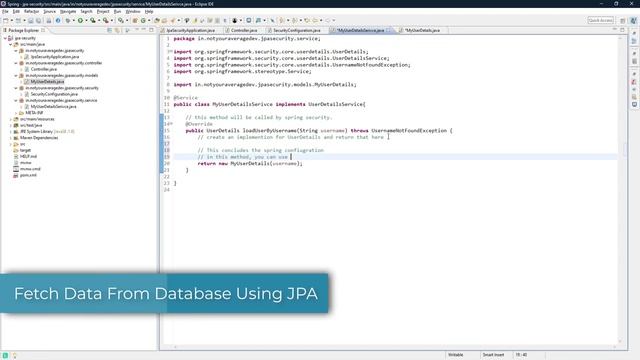Screen dimensions: 640x360
Task: Toggle Link with Editor in Package Explorer
Action: pos(117,30)
